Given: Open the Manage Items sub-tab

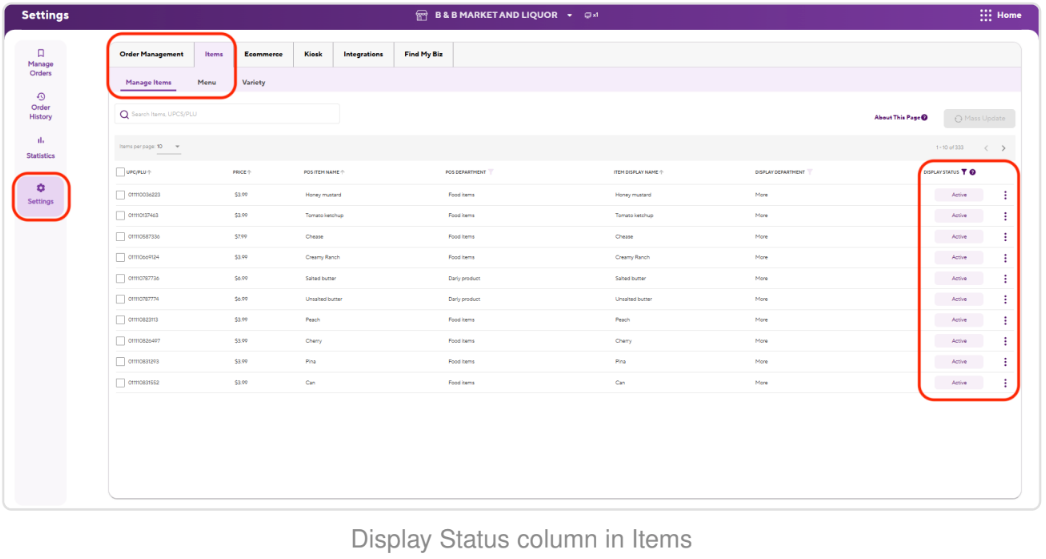Looking at the screenshot, I should 148,82.
